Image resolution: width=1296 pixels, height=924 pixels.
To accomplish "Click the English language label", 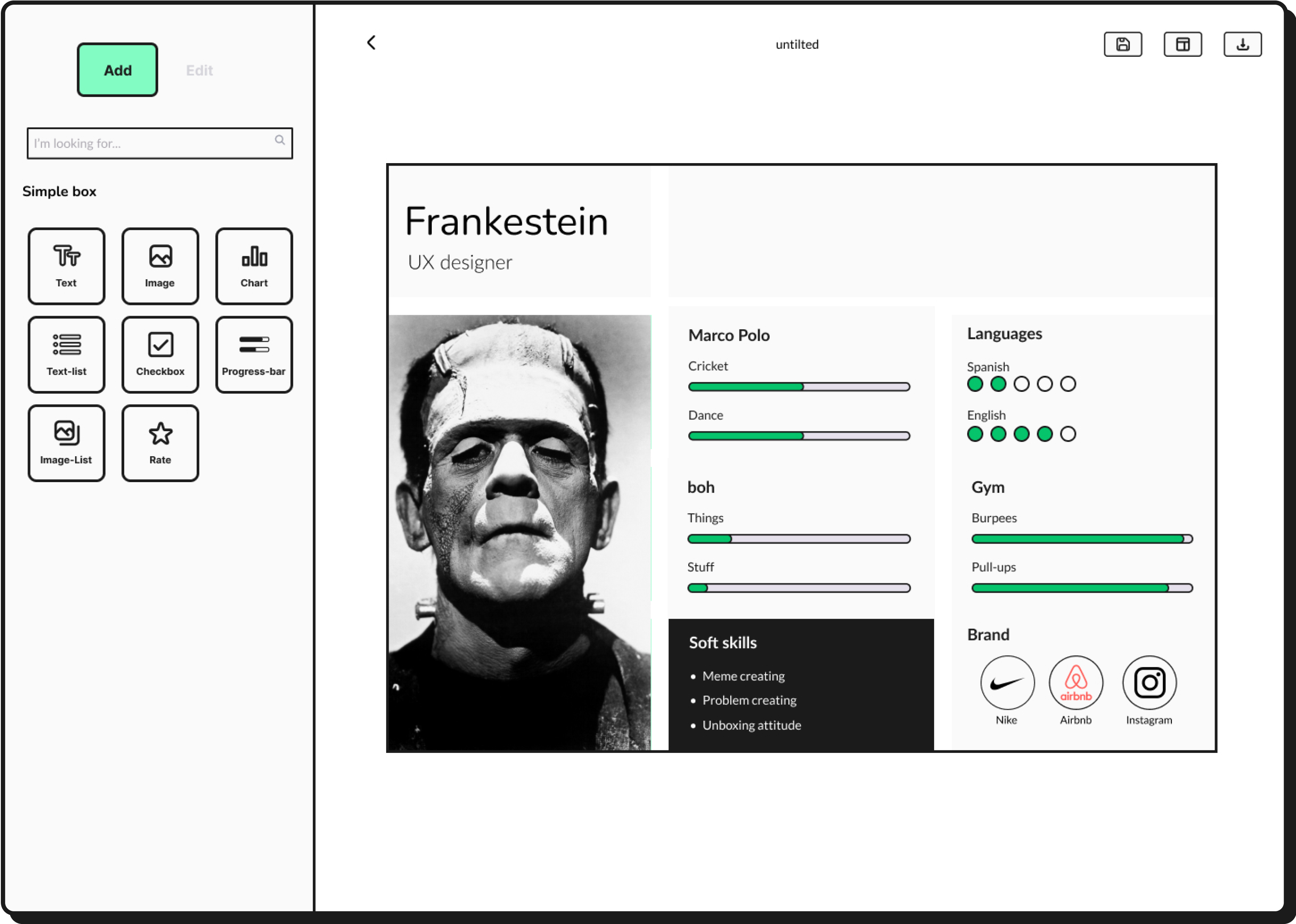I will (x=986, y=415).
